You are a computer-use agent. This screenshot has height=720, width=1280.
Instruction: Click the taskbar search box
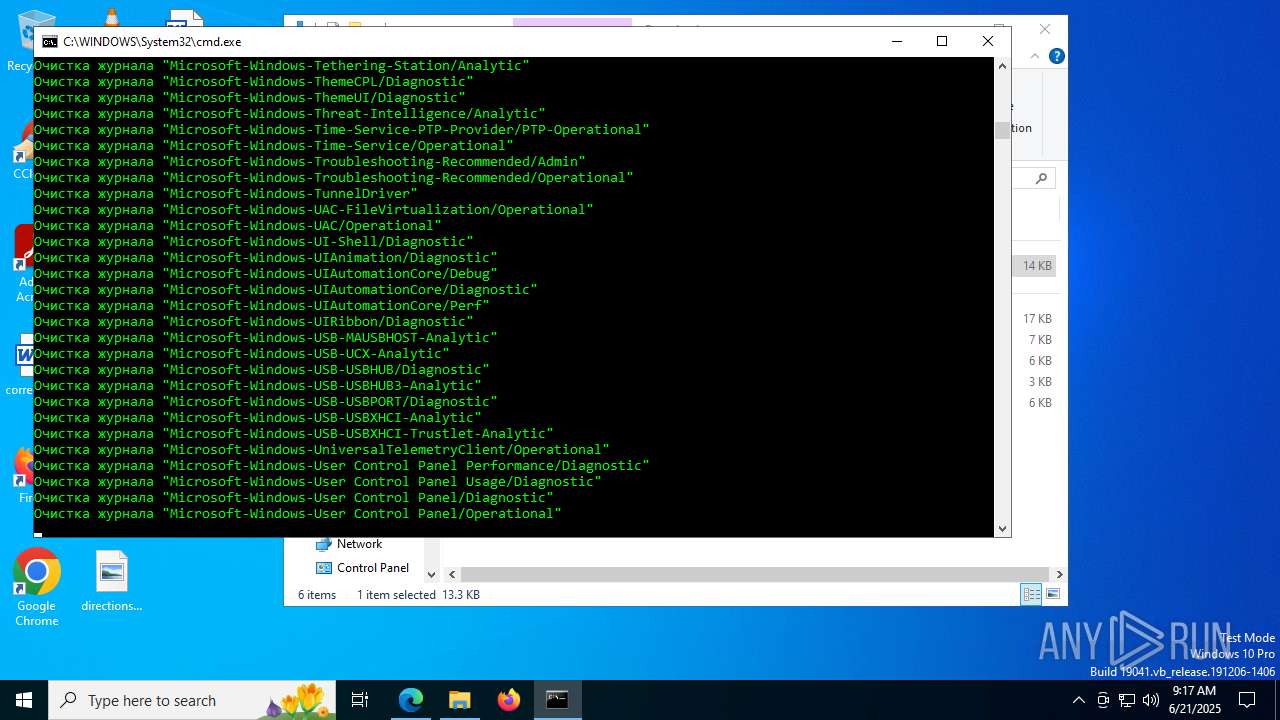click(x=194, y=700)
